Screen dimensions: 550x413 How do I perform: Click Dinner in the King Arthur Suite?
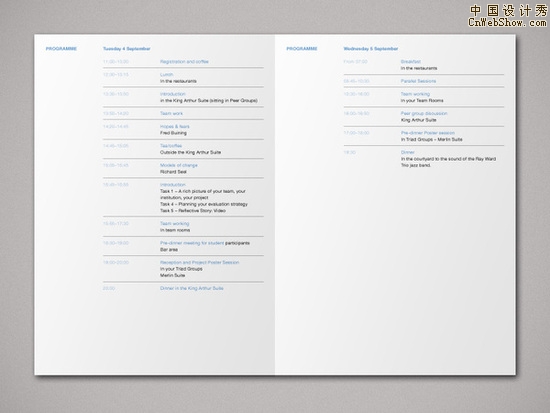192,288
